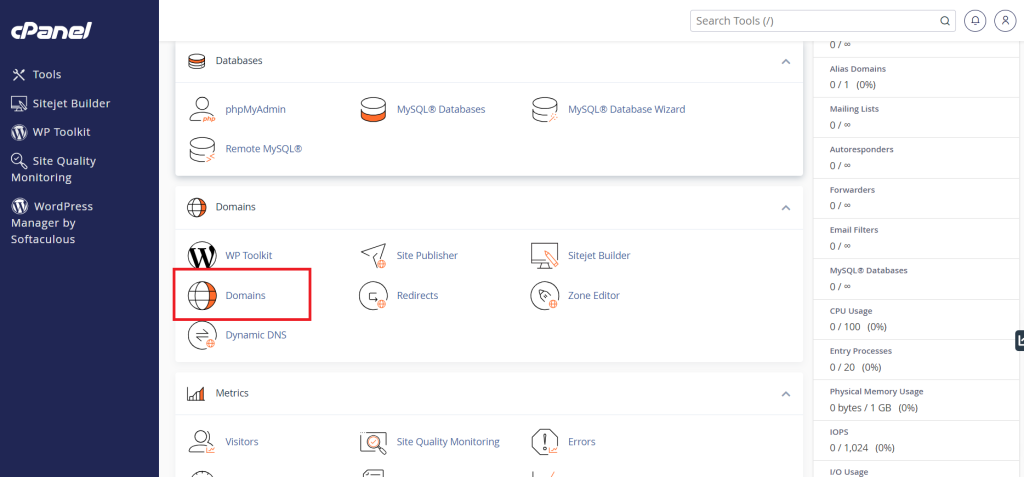
Task: Open the user account menu icon
Action: pos(1004,21)
